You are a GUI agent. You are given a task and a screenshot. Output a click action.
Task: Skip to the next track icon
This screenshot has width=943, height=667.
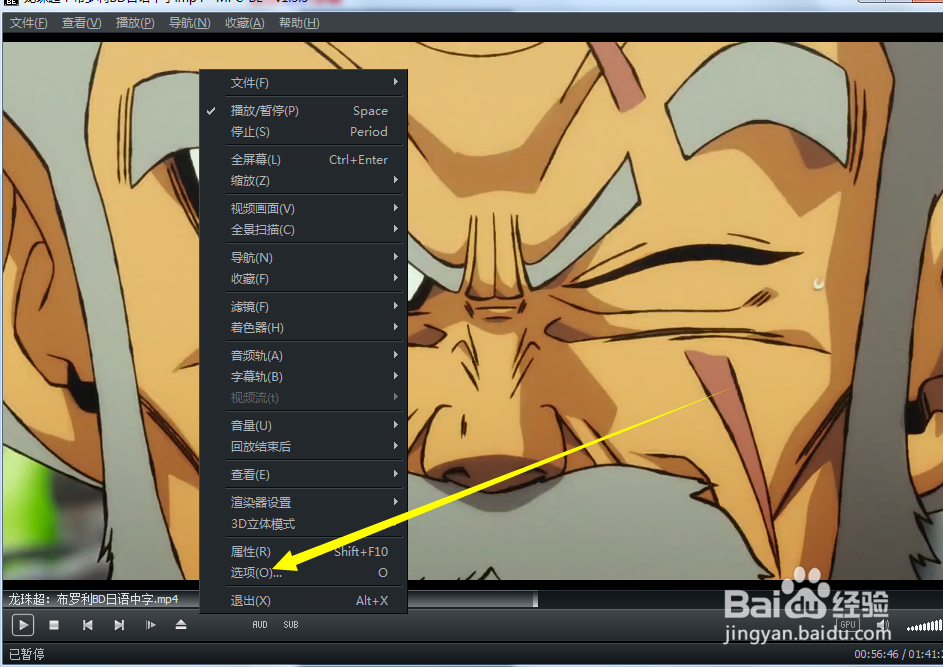coord(119,625)
